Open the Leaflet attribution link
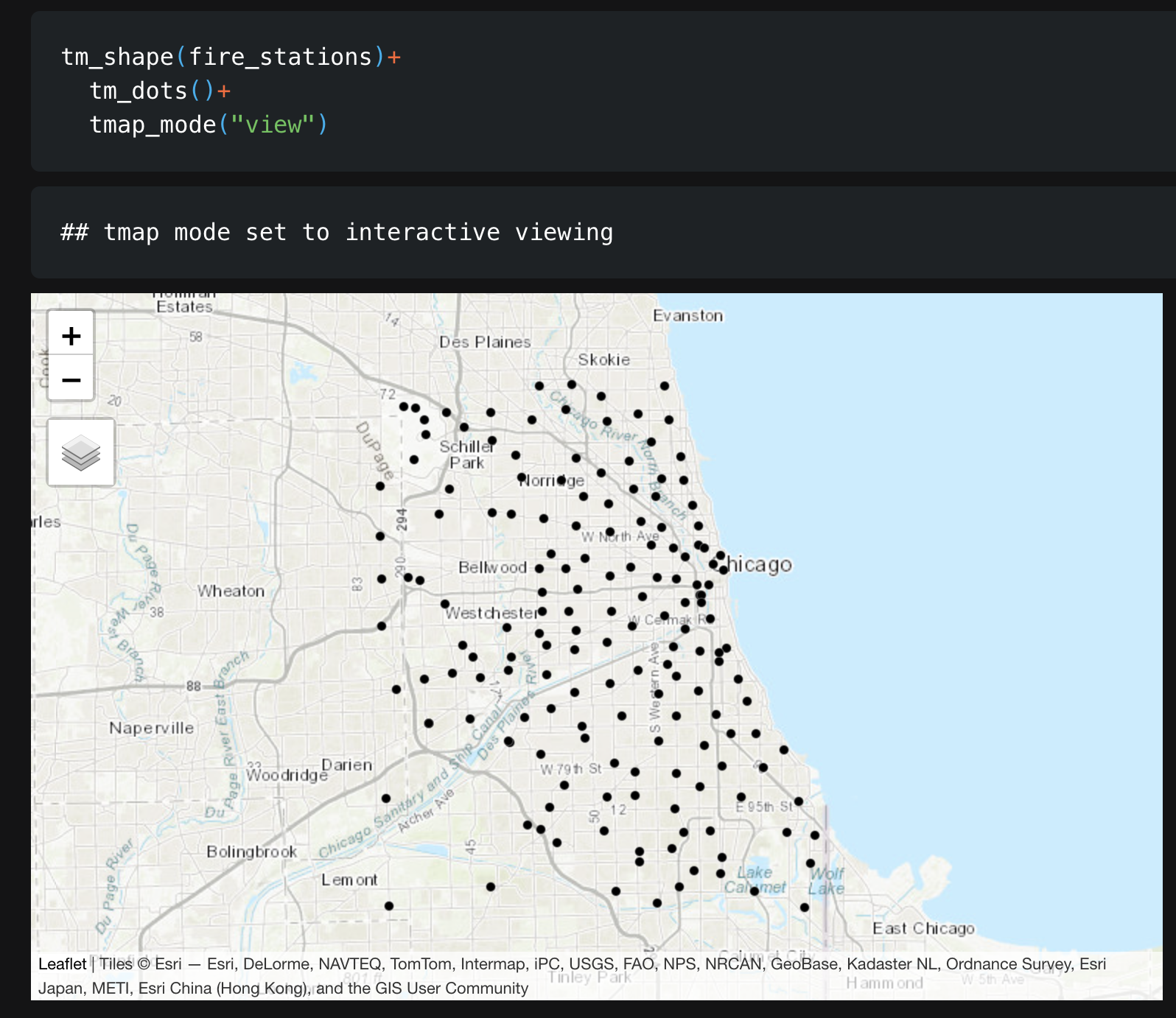Viewport: 1176px width, 1018px height. point(62,963)
